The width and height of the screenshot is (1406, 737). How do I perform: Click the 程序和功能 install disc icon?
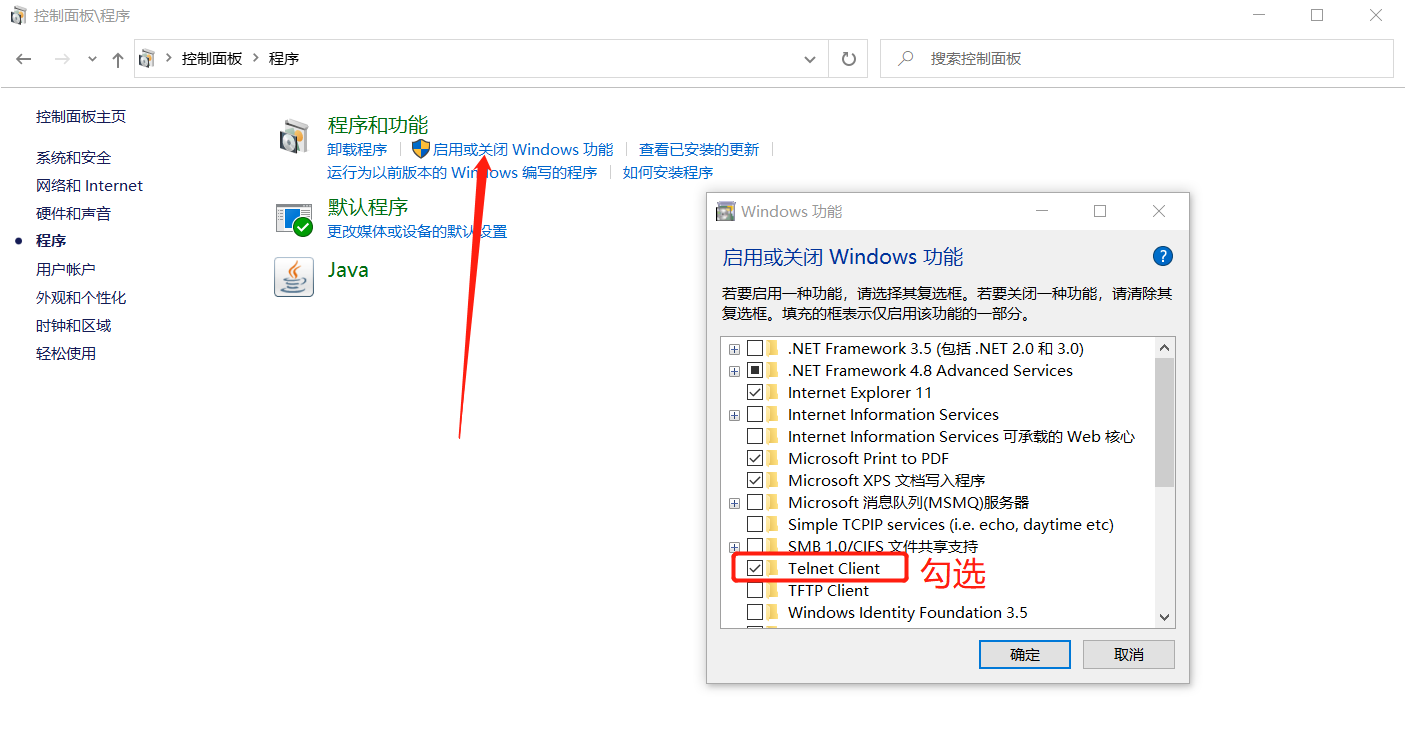point(294,137)
